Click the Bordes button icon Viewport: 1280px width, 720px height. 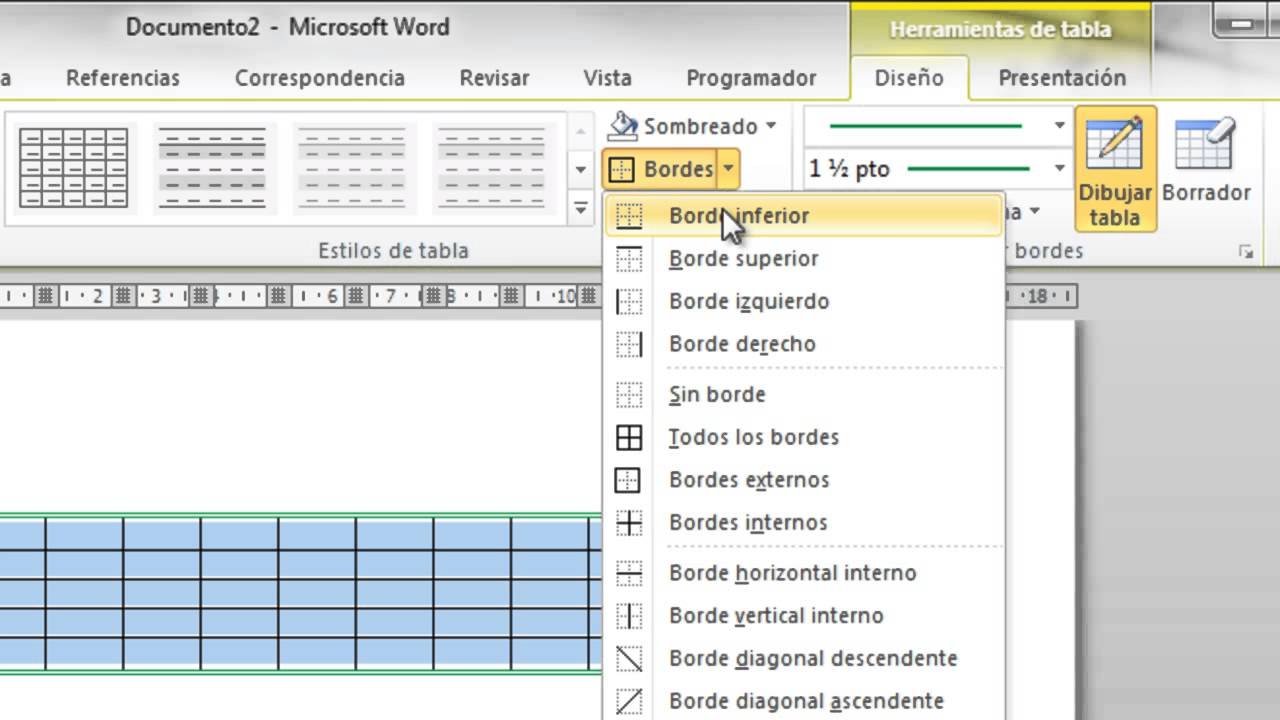click(621, 170)
